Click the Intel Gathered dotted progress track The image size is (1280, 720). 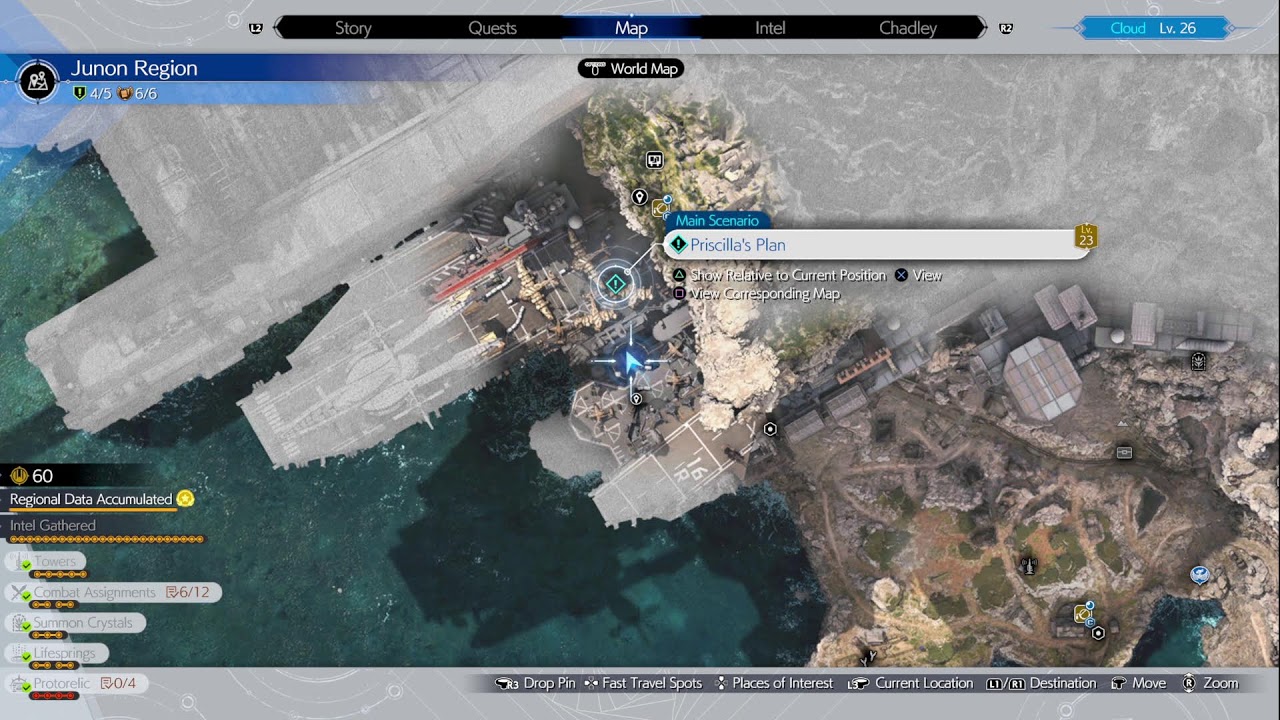[107, 540]
